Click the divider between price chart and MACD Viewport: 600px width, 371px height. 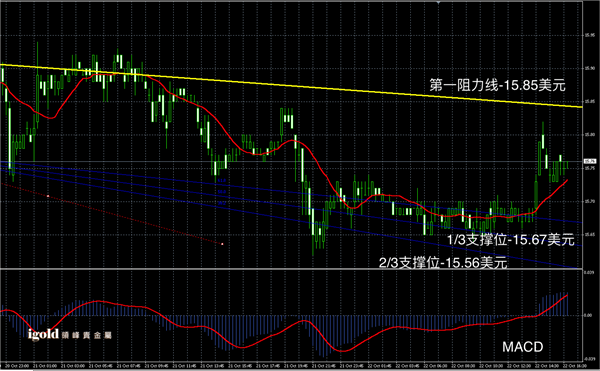[291, 269]
